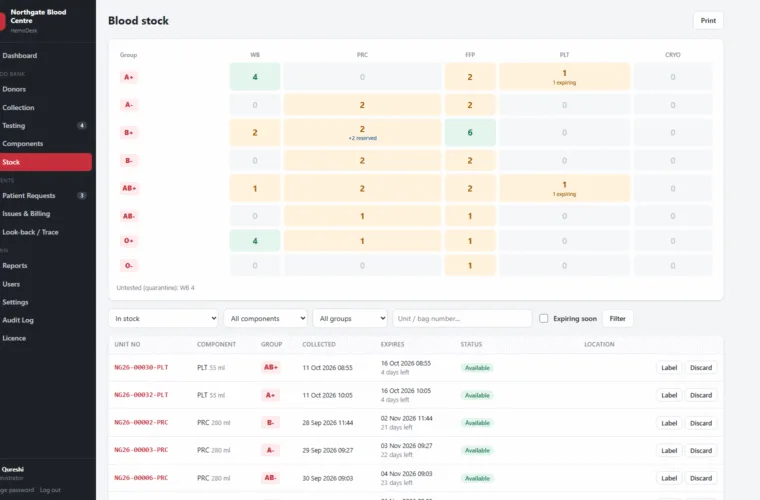Click the EXPIRES column header
This screenshot has width=760, height=500.
[392, 344]
